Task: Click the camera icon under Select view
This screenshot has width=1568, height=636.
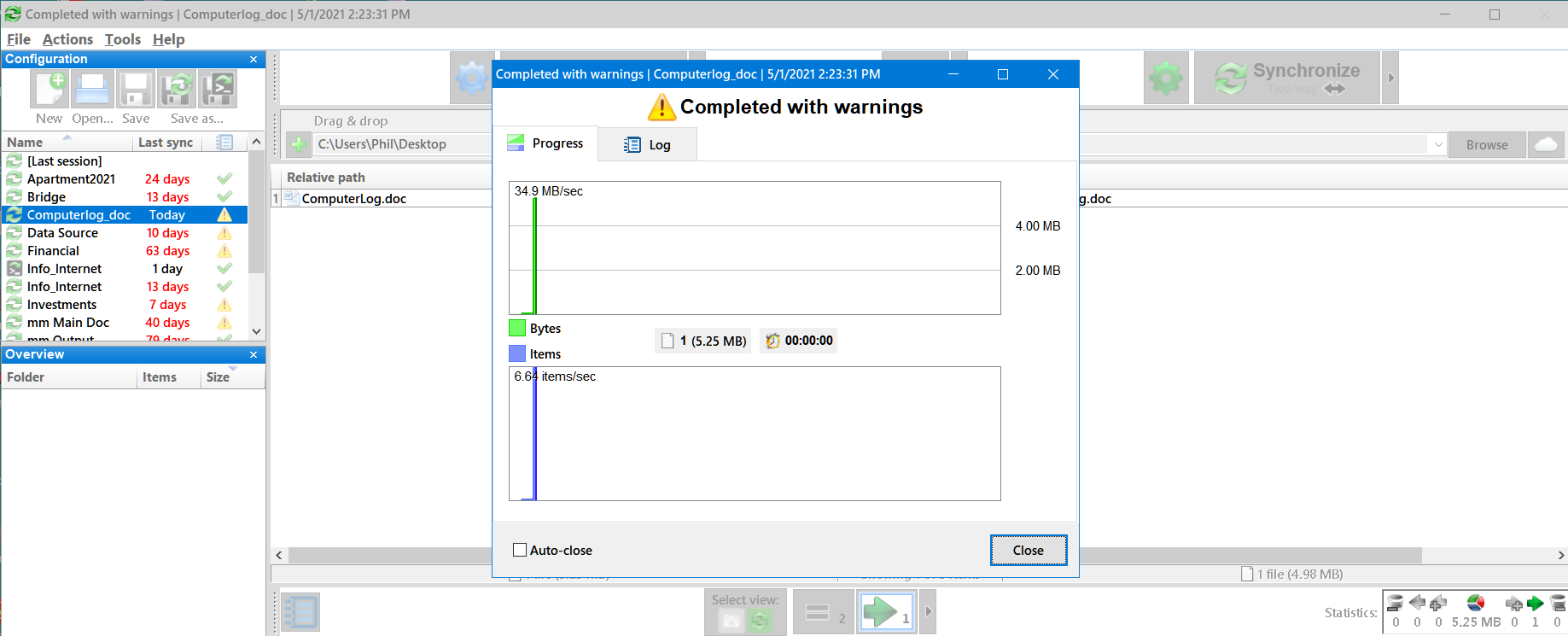Action: tap(731, 621)
